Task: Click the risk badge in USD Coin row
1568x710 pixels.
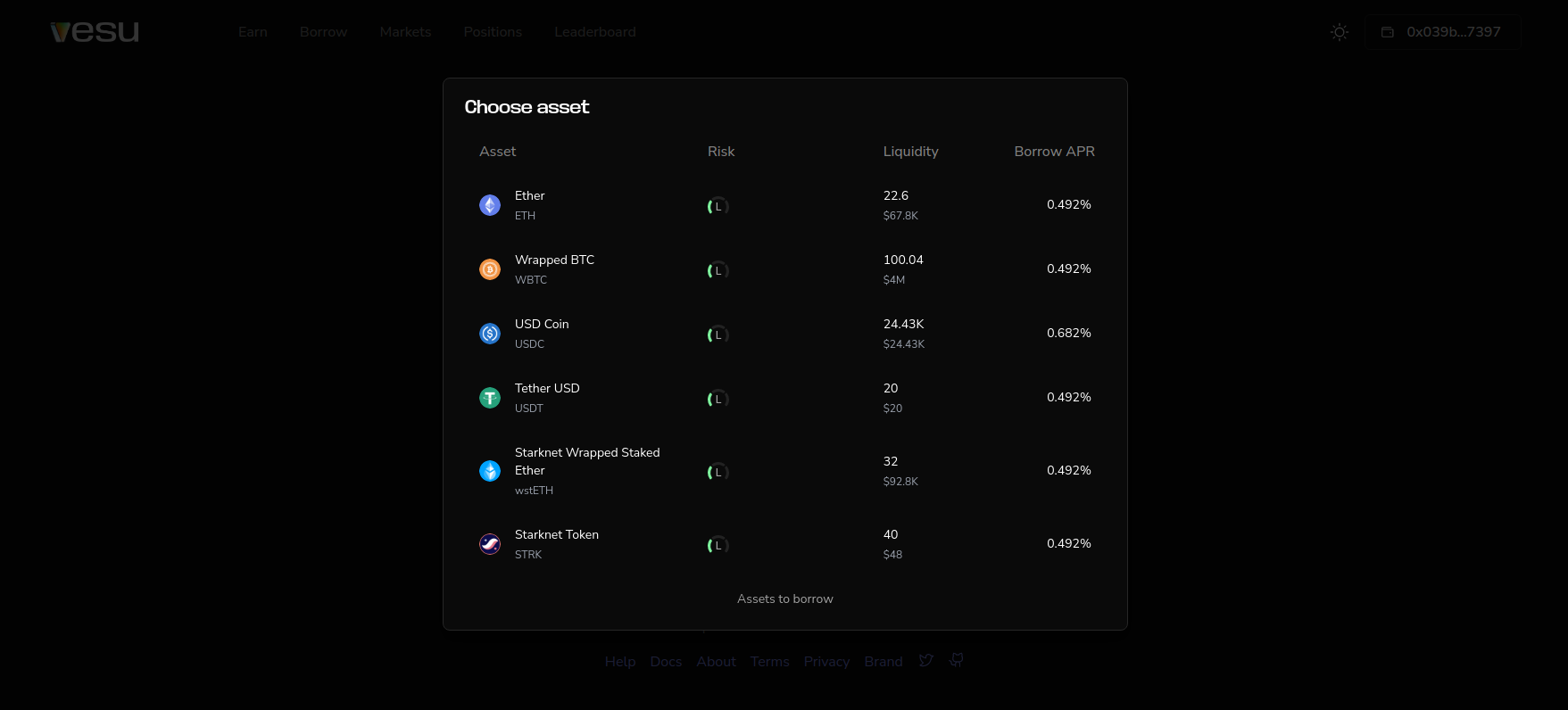Action: (x=718, y=334)
